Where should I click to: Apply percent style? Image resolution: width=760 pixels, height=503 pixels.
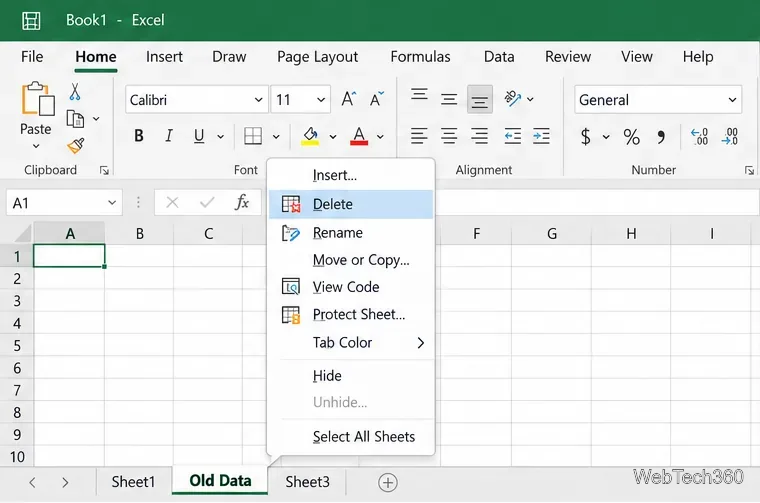(x=631, y=137)
